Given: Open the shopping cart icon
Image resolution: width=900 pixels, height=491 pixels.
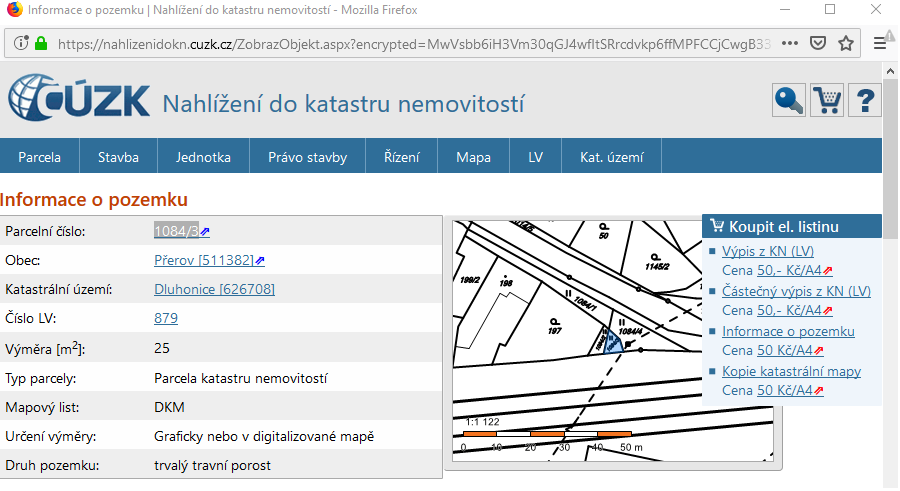Looking at the screenshot, I should click(x=827, y=101).
